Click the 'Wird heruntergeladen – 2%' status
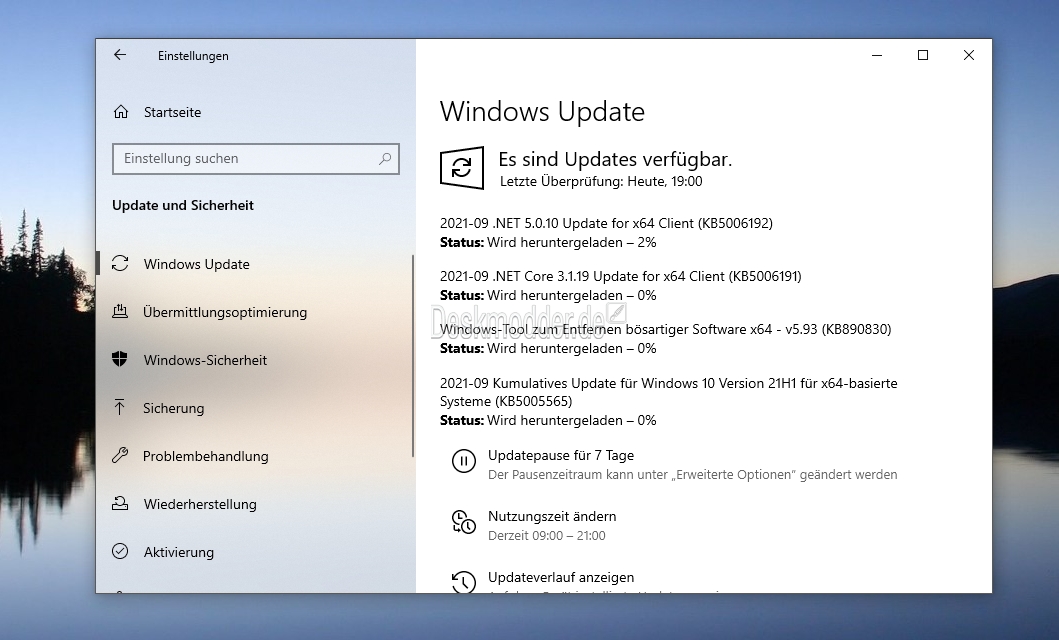Screen dimensions: 1059x640 (x=571, y=242)
